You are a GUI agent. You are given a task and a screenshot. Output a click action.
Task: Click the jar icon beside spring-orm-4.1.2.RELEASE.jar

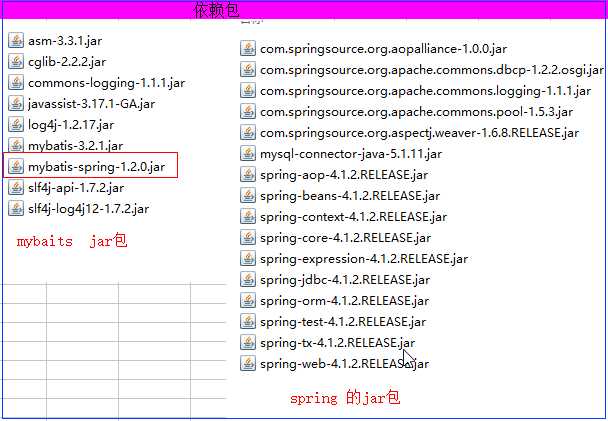248,300
